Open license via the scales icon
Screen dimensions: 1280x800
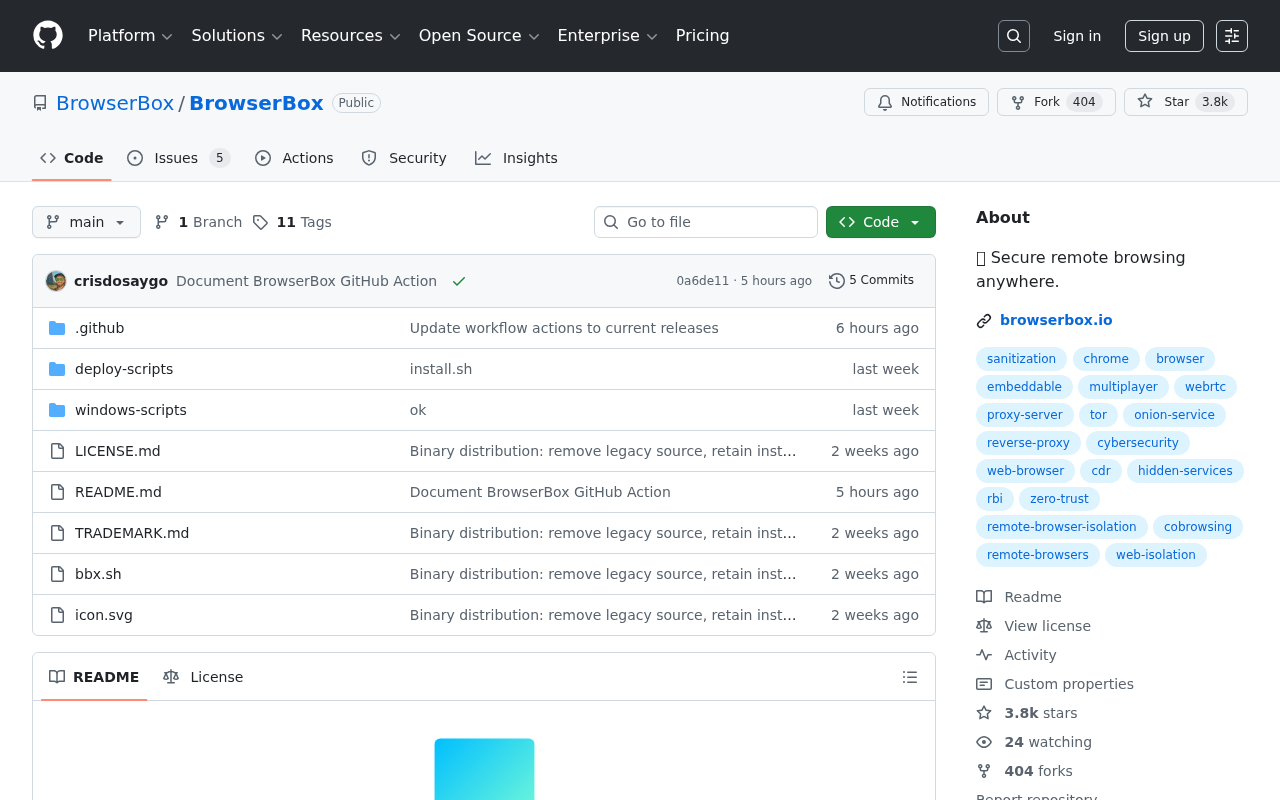983,625
